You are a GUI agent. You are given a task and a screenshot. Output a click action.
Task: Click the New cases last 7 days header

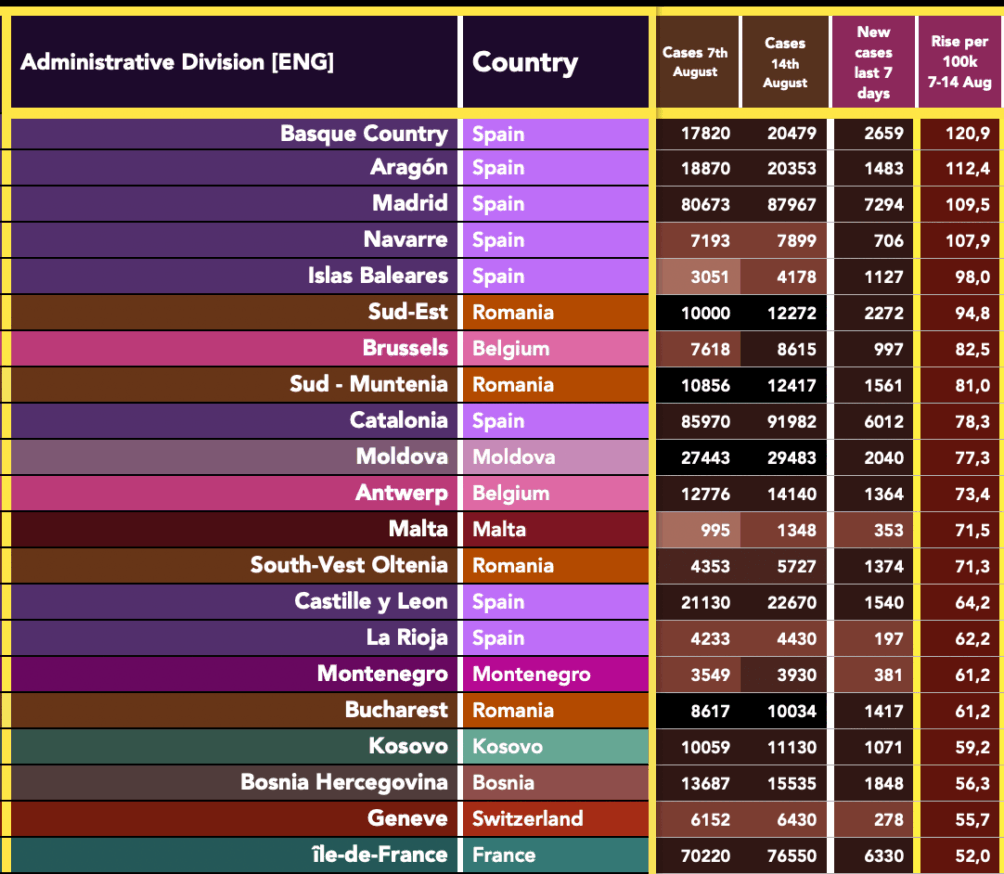coord(873,62)
